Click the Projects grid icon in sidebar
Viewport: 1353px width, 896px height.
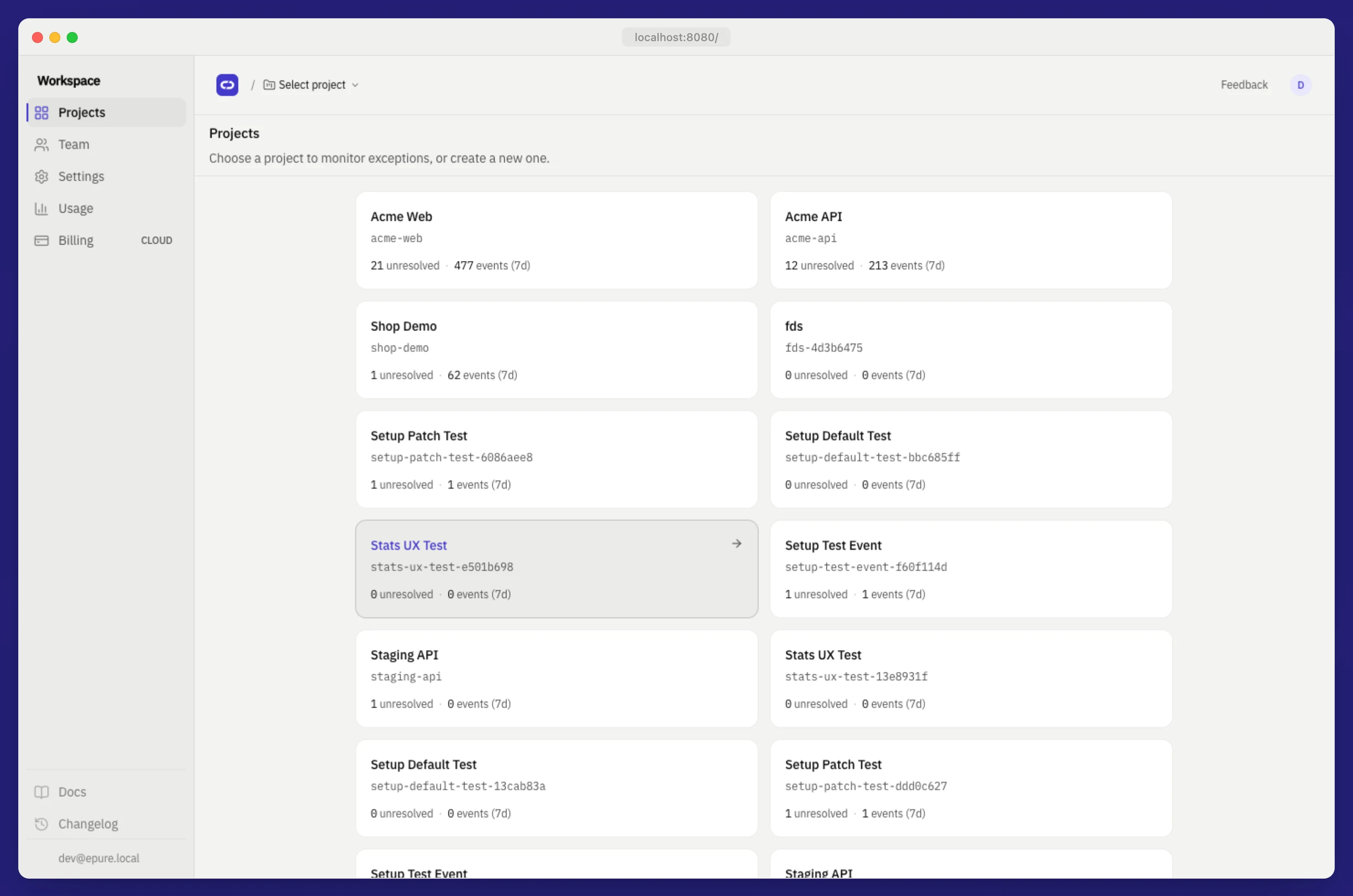tap(41, 112)
